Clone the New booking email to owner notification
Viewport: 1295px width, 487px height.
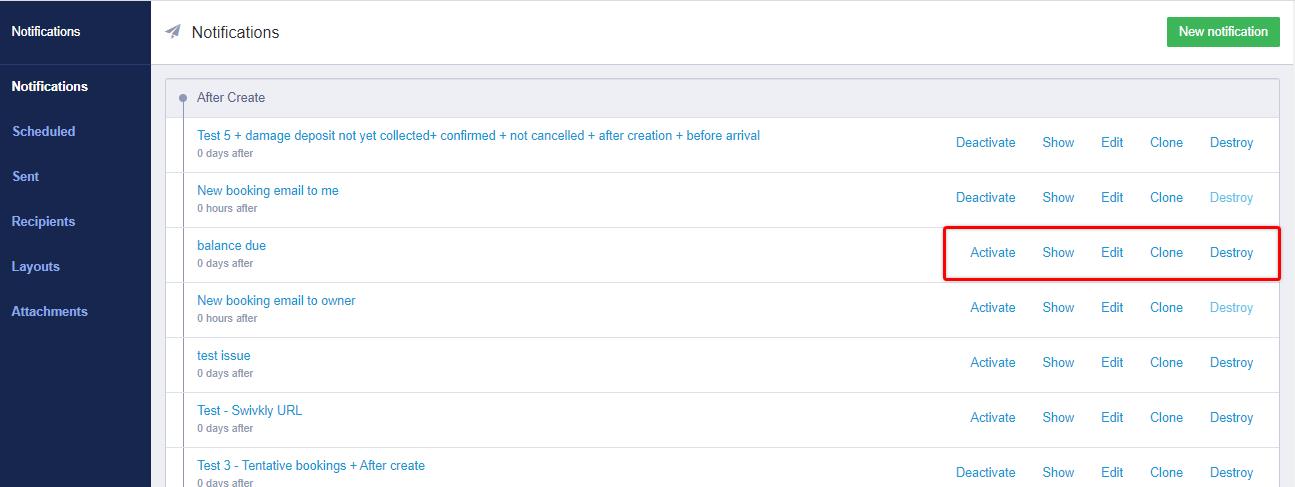(x=1166, y=308)
